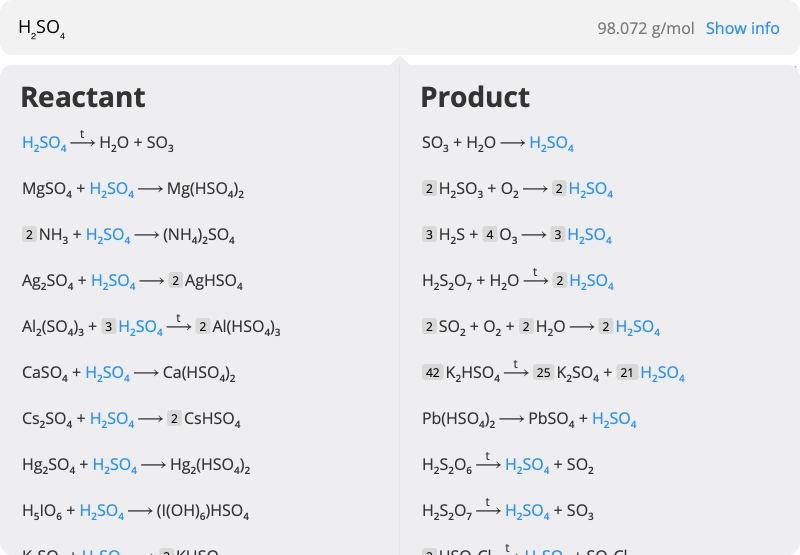Click the Reactant column heading
The width and height of the screenshot is (800, 555).
click(x=83, y=97)
